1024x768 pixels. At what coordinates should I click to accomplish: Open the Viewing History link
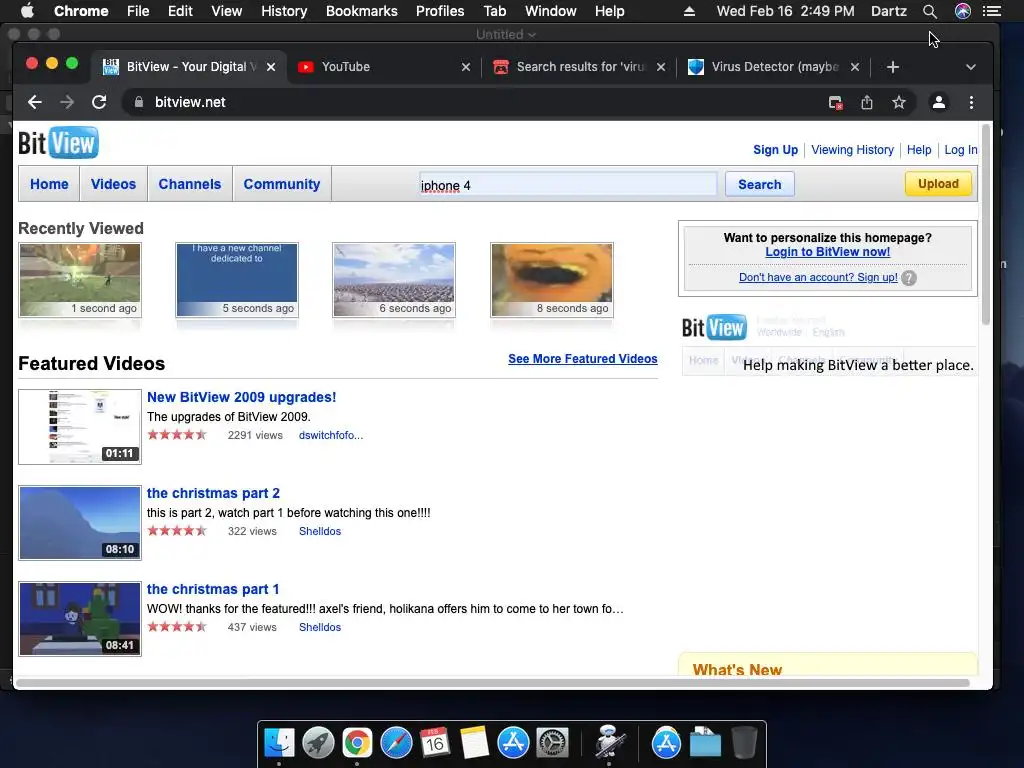[852, 150]
